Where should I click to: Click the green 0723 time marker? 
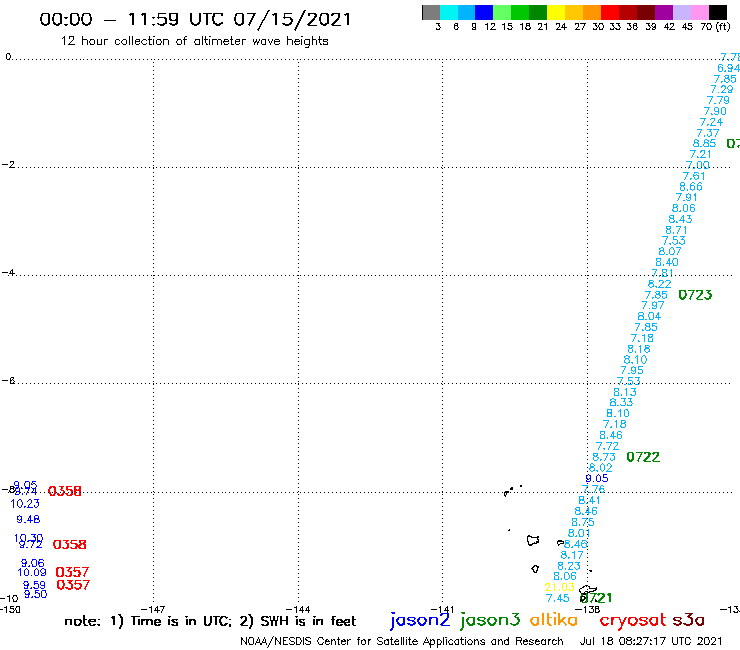coord(695,295)
